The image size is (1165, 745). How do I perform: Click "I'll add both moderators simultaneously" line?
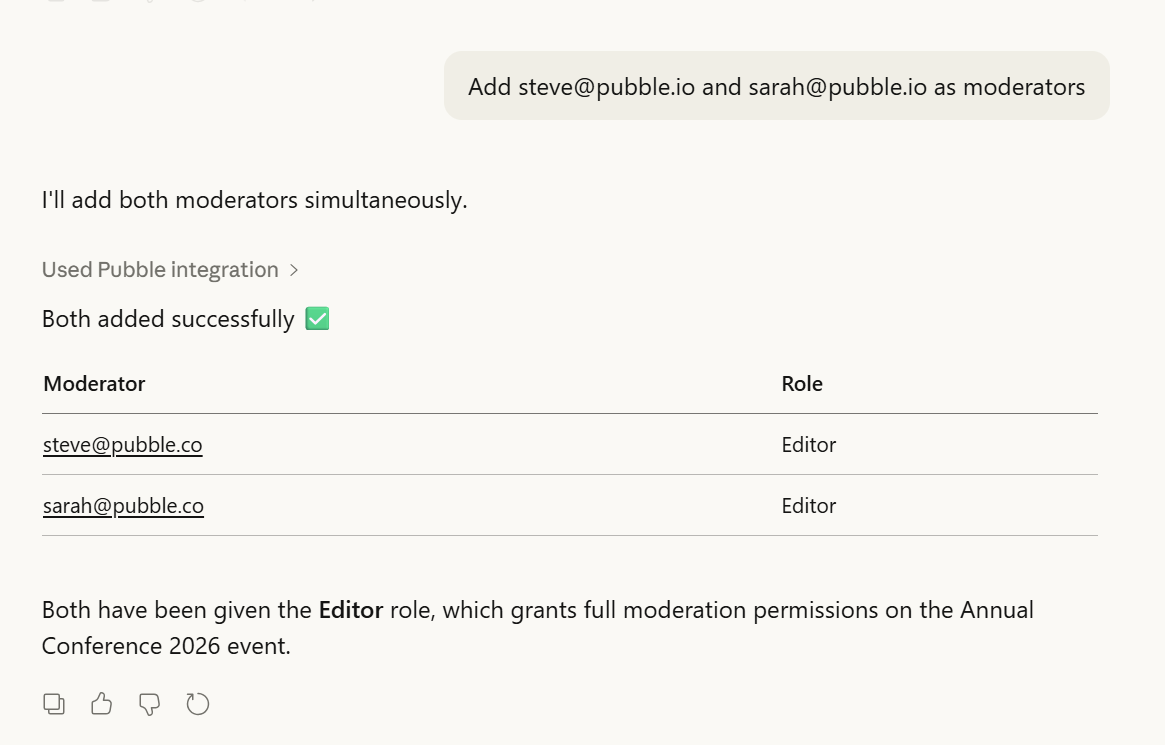[254, 200]
